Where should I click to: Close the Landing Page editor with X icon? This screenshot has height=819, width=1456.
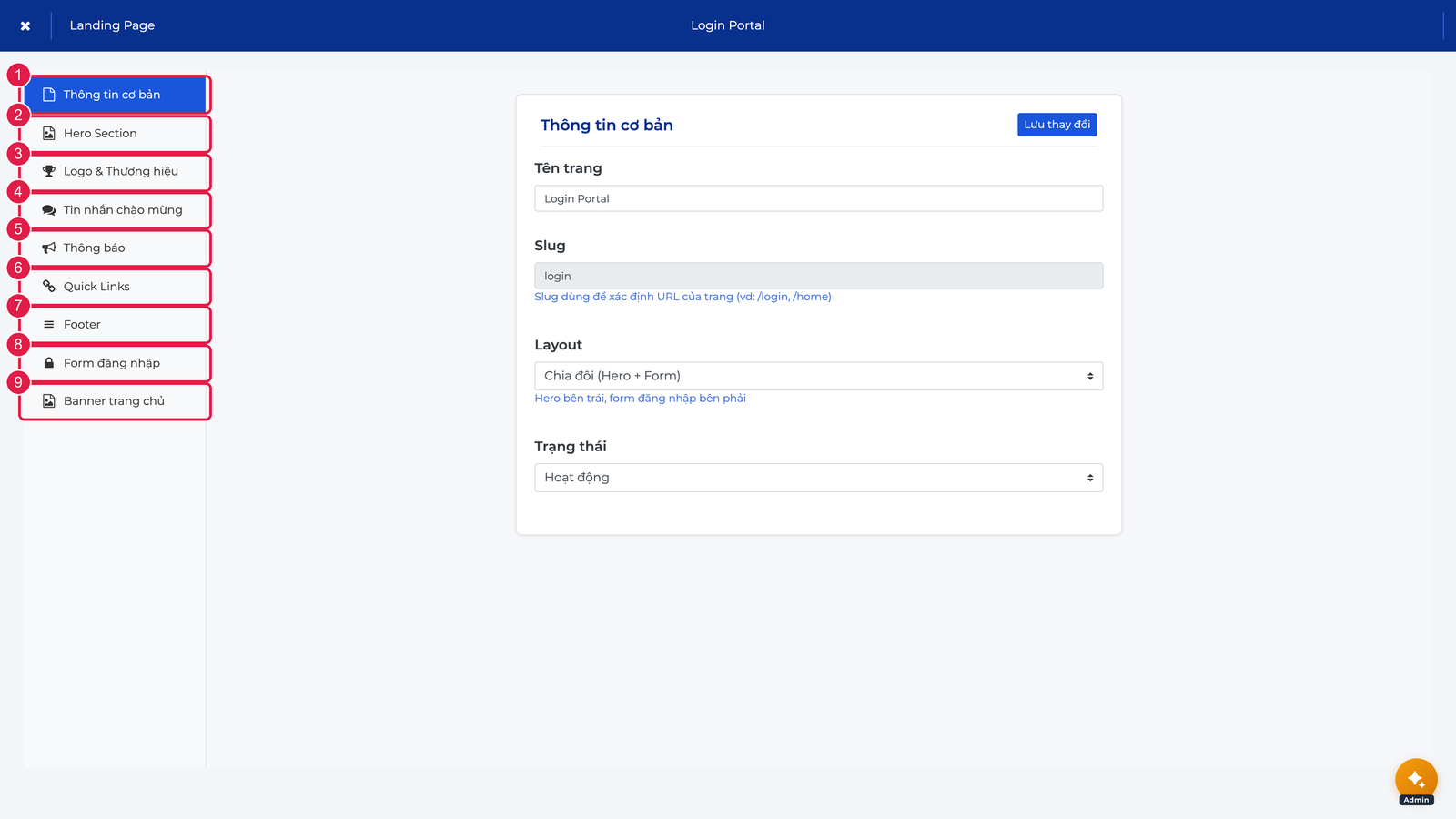pos(25,25)
